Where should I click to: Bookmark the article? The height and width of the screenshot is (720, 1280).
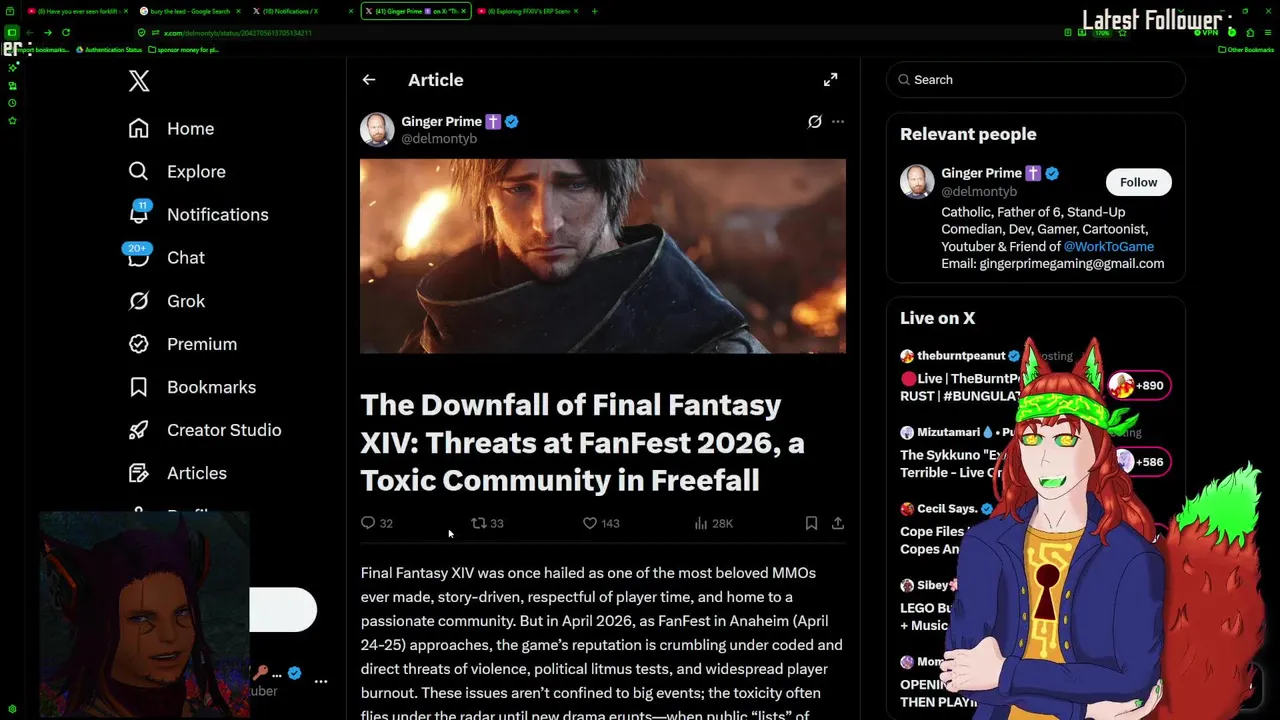[811, 523]
